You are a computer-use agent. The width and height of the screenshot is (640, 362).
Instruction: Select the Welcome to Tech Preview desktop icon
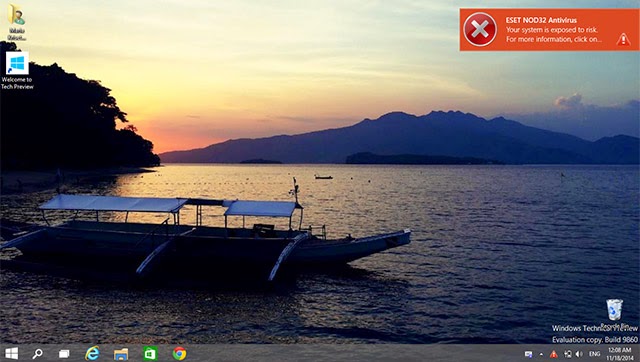tap(17, 70)
